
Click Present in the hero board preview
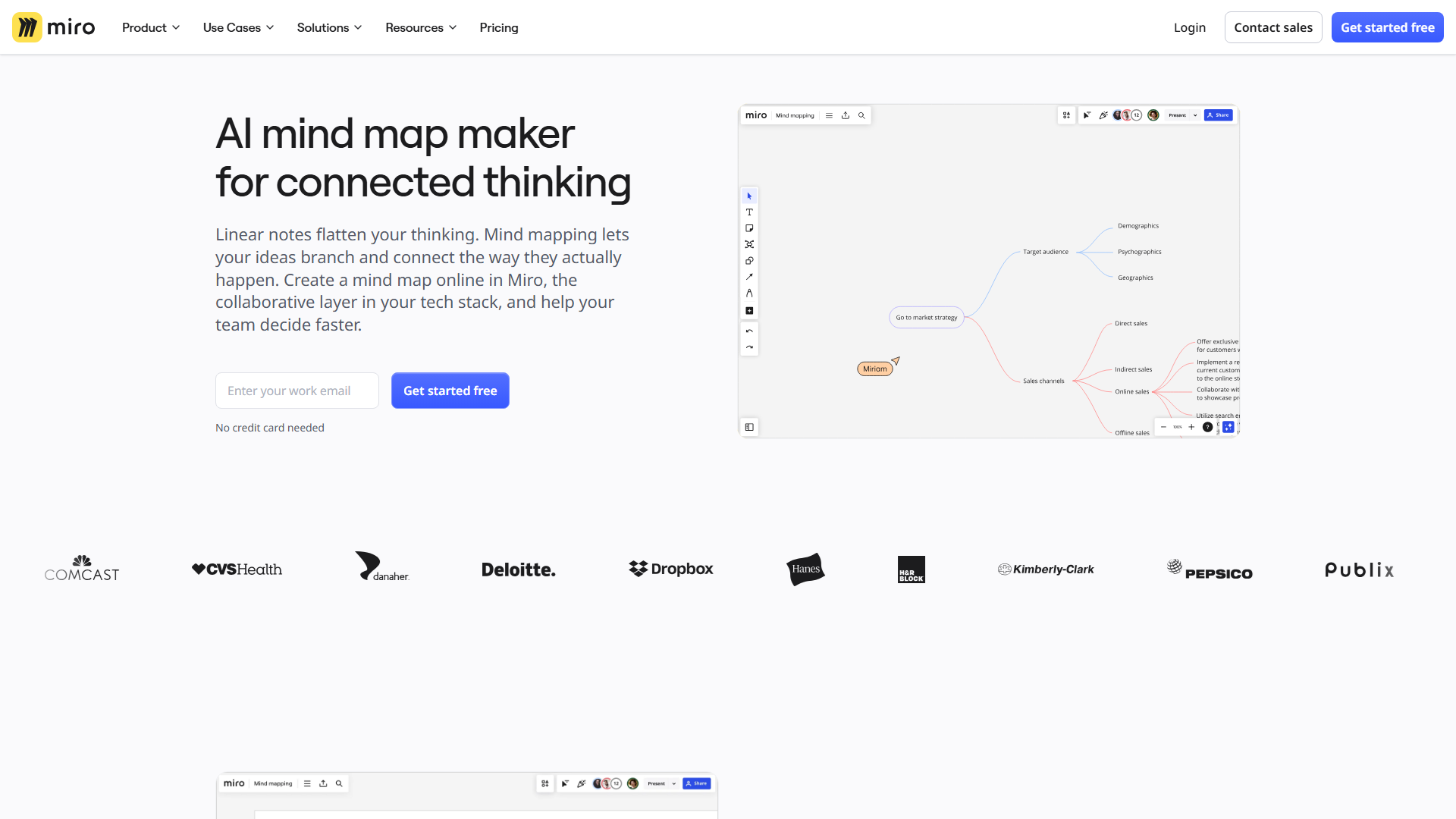(1177, 115)
